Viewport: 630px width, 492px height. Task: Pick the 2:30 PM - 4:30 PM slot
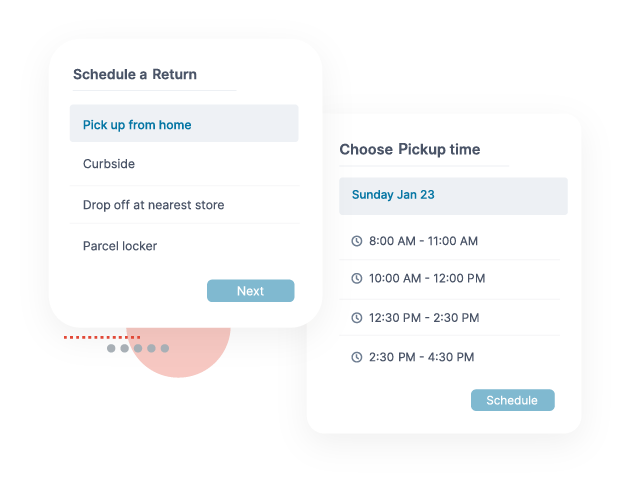(449, 357)
